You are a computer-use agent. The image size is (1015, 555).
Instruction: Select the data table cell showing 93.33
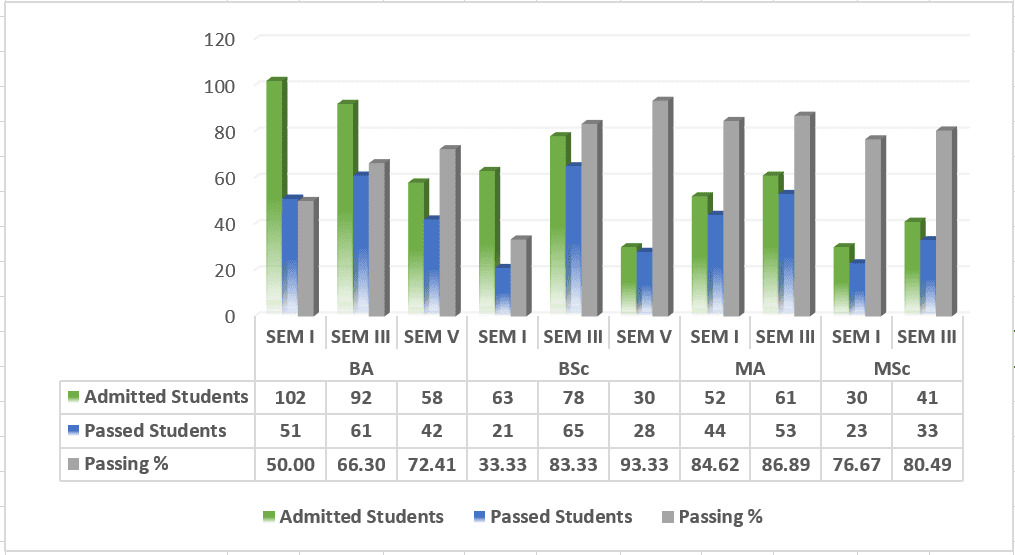point(644,464)
